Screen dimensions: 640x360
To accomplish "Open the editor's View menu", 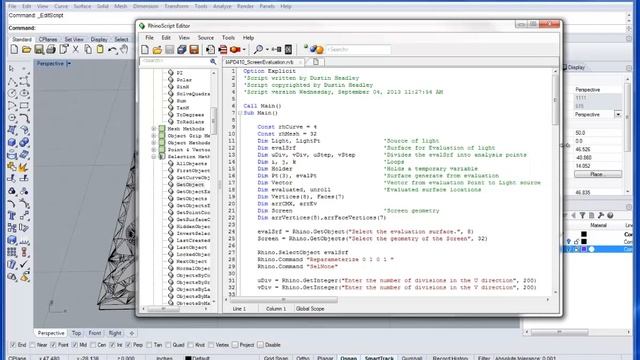I will [184, 38].
